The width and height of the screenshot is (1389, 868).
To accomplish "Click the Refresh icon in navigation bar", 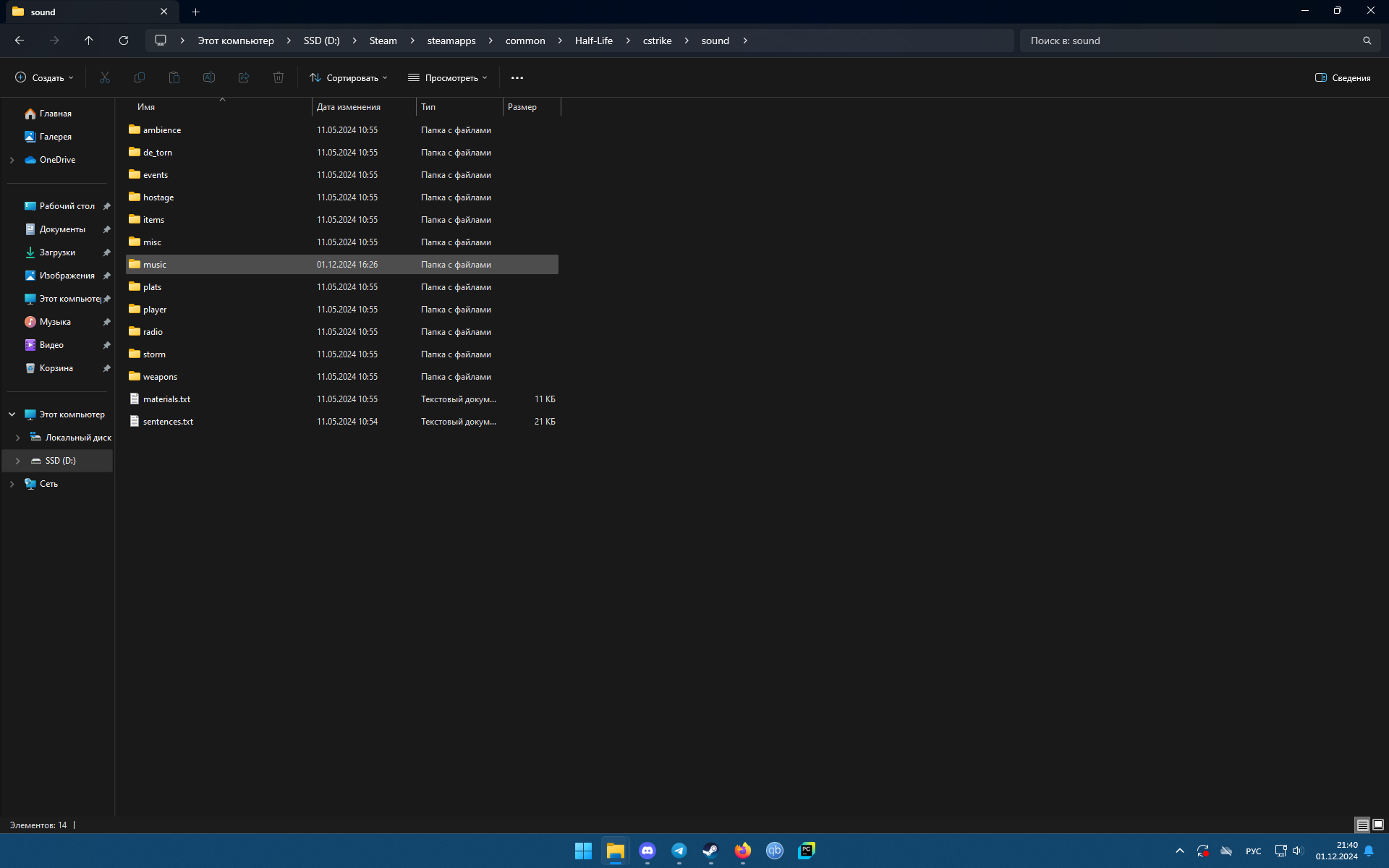I will click(124, 41).
